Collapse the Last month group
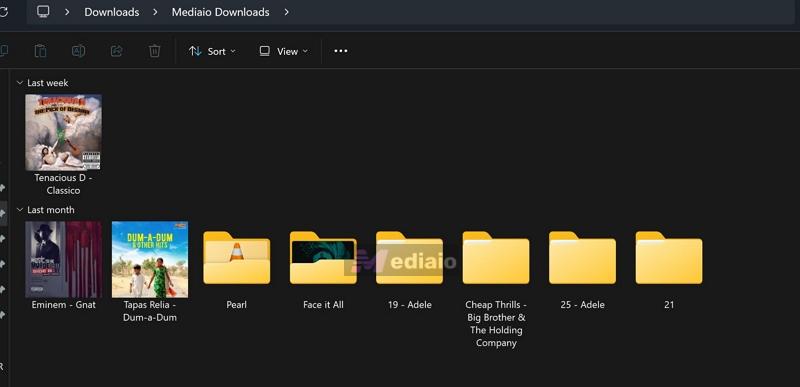 pyautogui.click(x=20, y=210)
